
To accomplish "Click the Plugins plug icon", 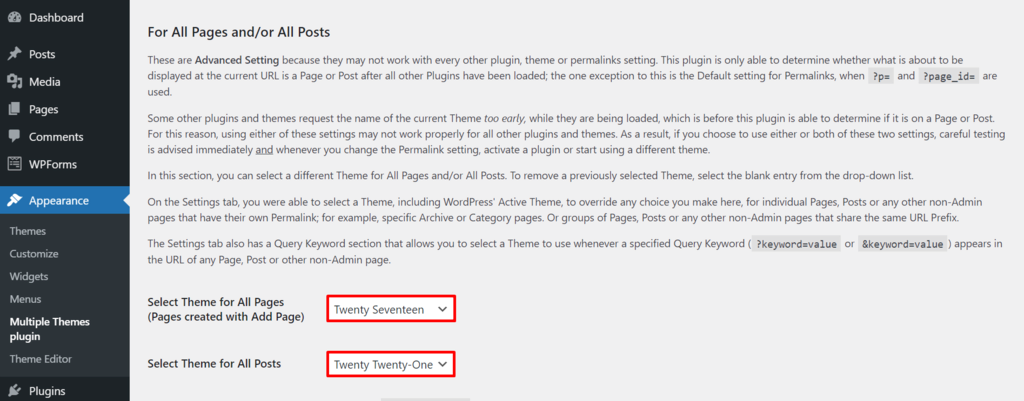I will [x=14, y=391].
